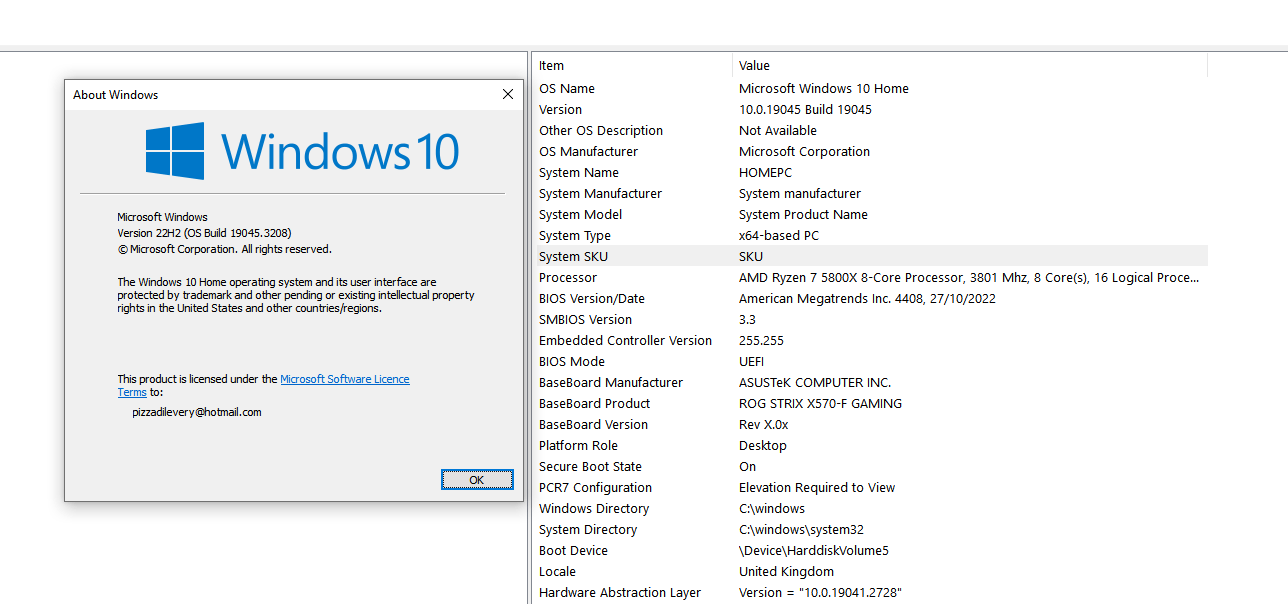Image resolution: width=1288 pixels, height=604 pixels.
Task: Click the Item column header
Action: [632, 66]
